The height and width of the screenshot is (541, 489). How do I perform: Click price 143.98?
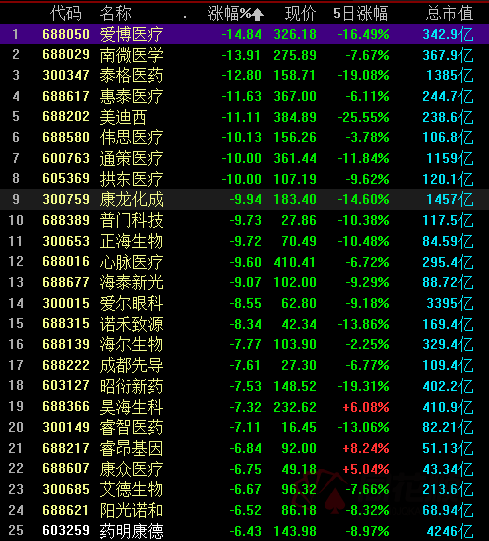pos(295,531)
